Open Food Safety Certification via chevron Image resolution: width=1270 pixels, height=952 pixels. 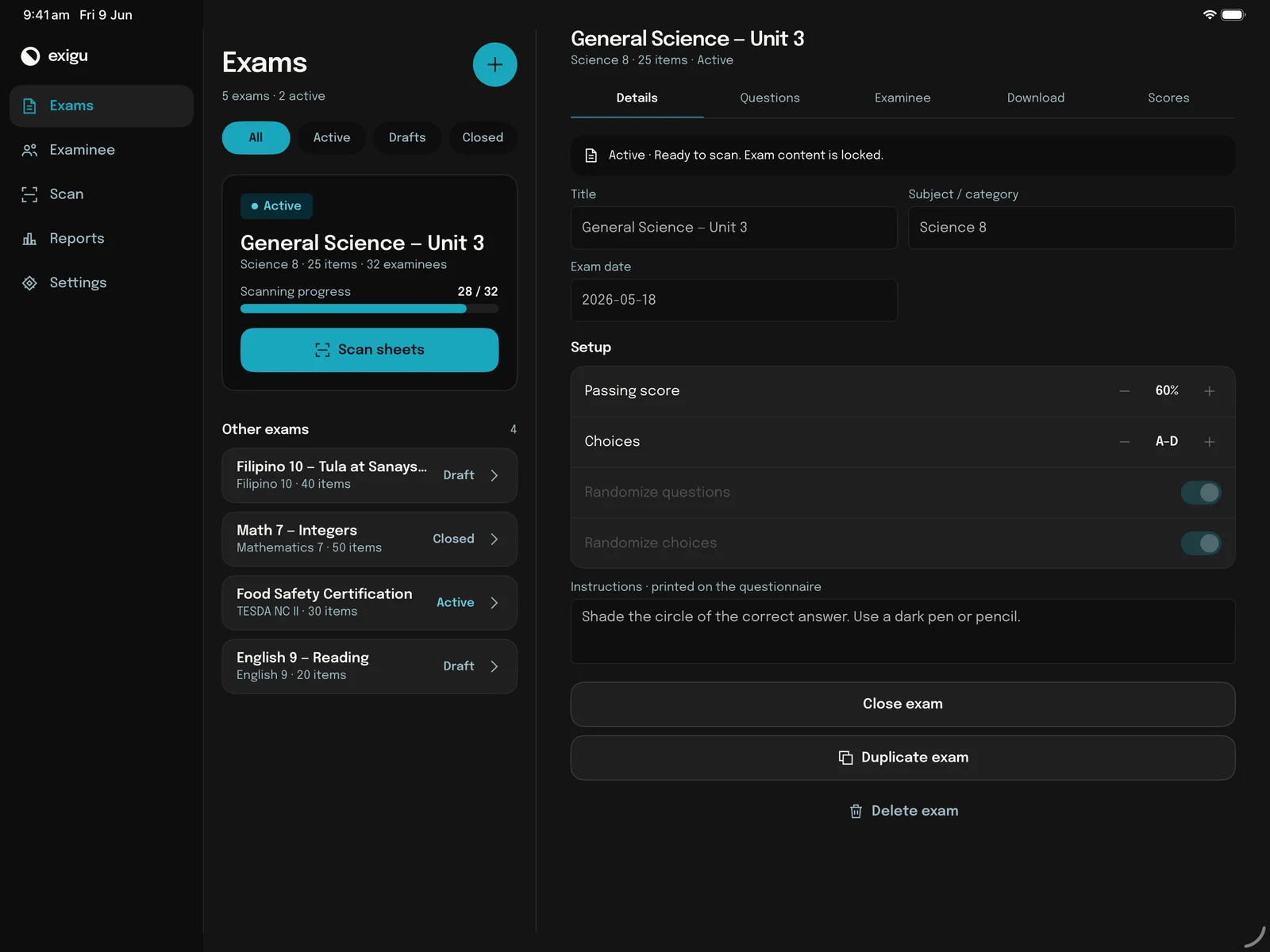point(495,603)
